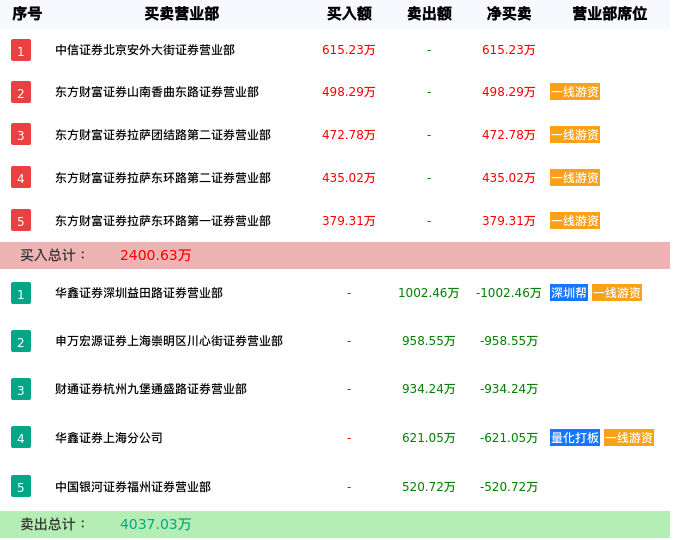Click the red rank 5 buy badge

tap(21, 221)
